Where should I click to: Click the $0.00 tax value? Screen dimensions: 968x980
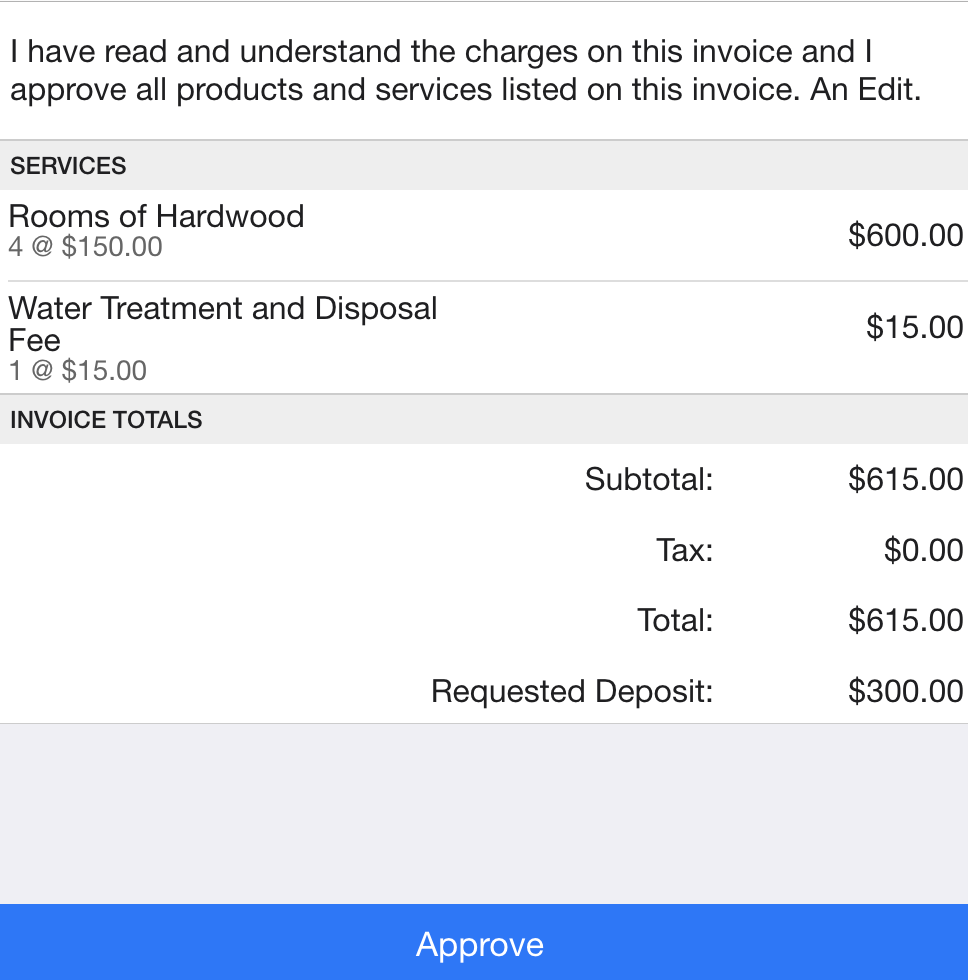pos(923,550)
